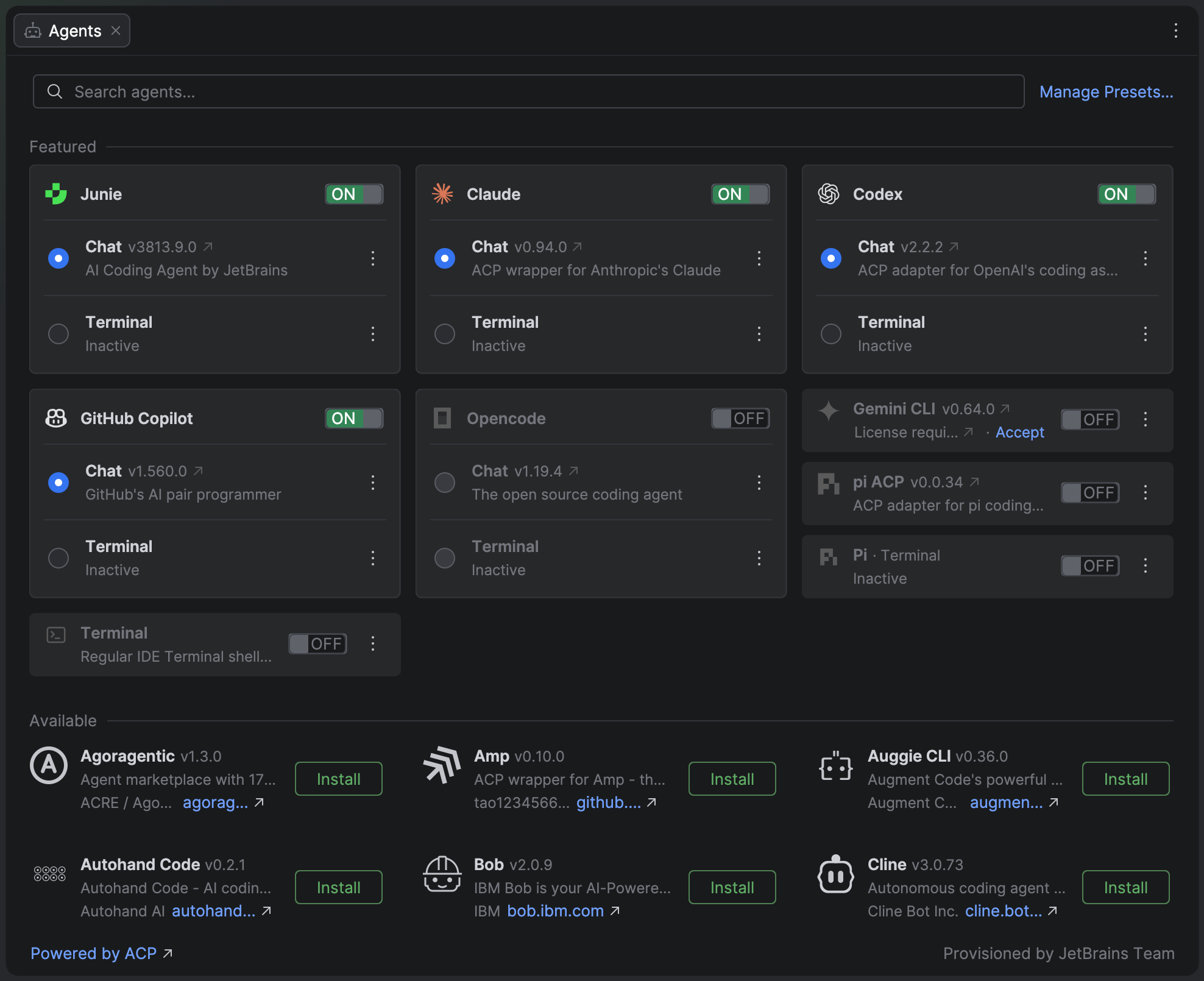
Task: Toggle Codex agent ON switch
Action: pos(1127,194)
